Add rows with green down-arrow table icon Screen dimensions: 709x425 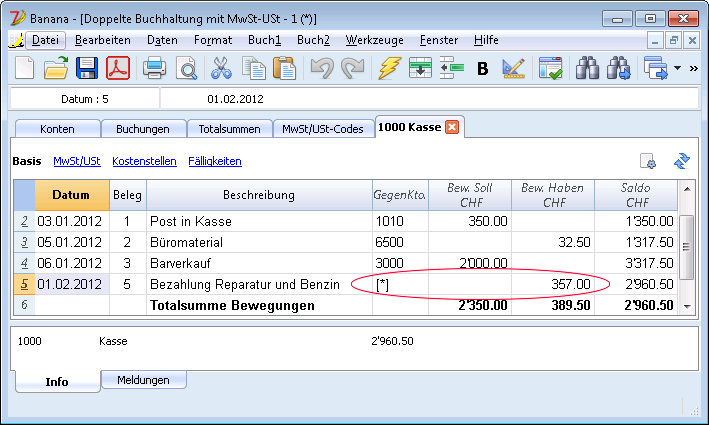tap(420, 68)
